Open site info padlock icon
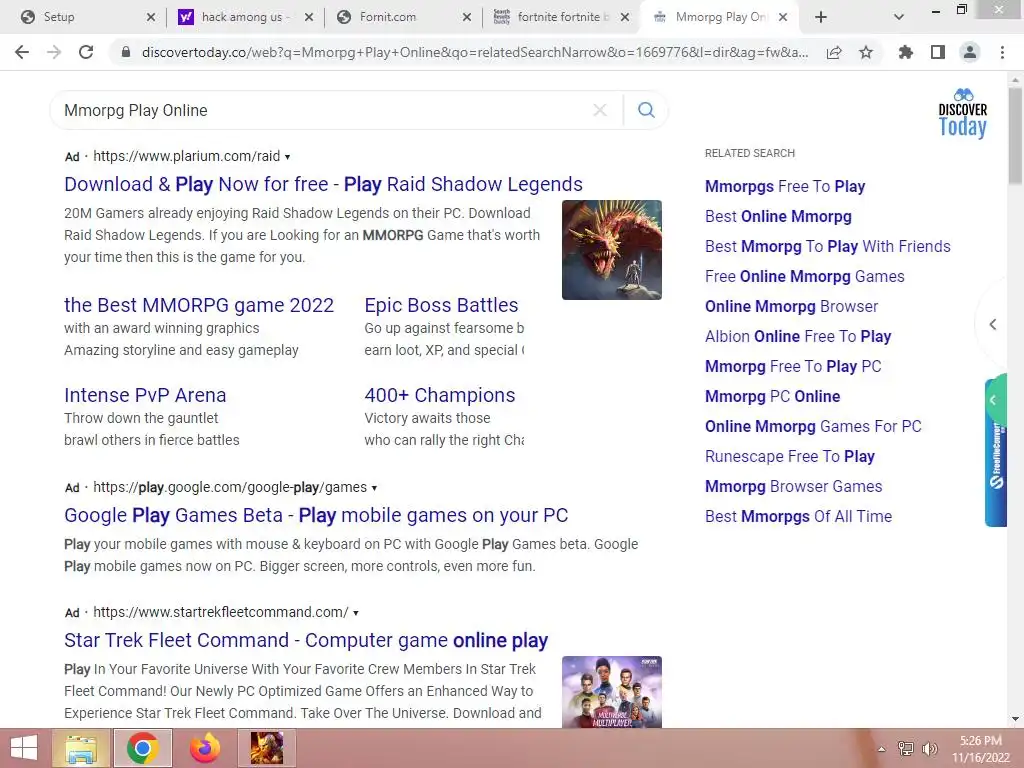This screenshot has width=1024, height=768. click(126, 52)
